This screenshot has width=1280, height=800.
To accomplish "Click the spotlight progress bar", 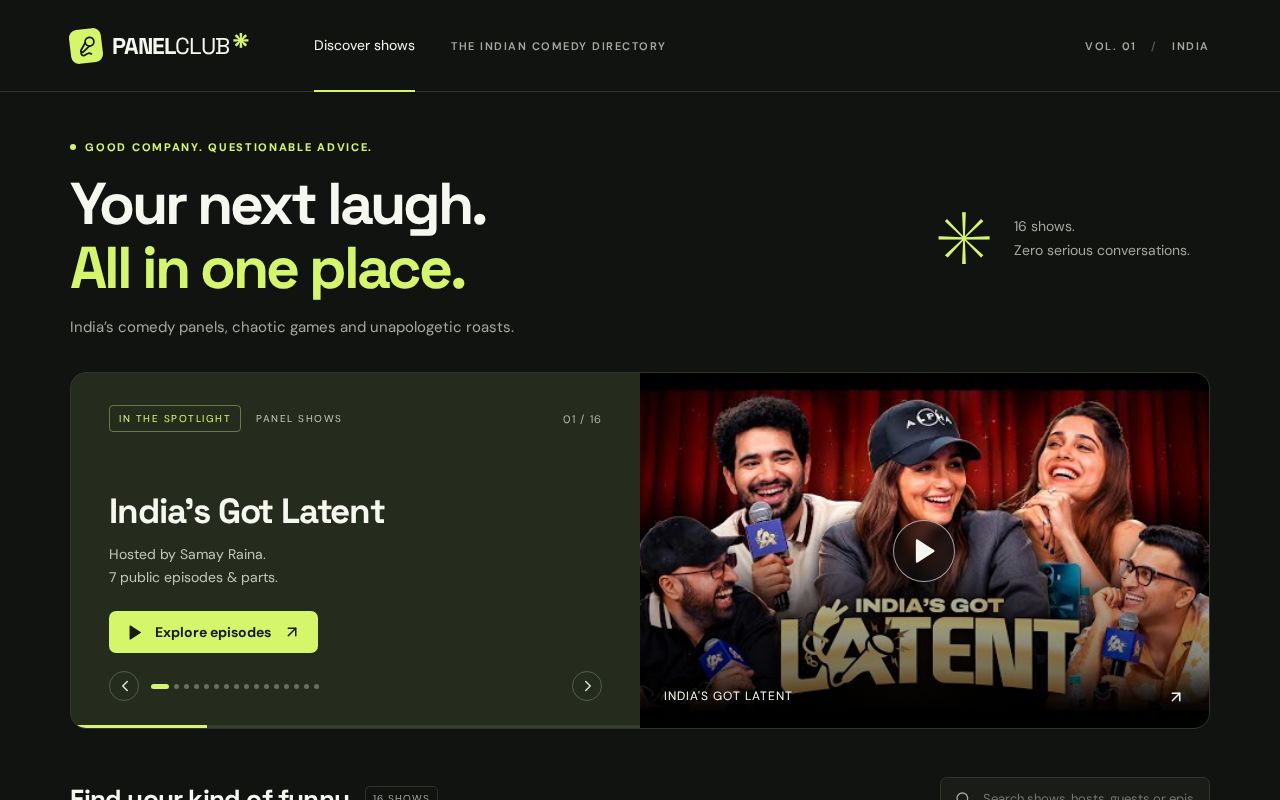I will click(x=355, y=726).
